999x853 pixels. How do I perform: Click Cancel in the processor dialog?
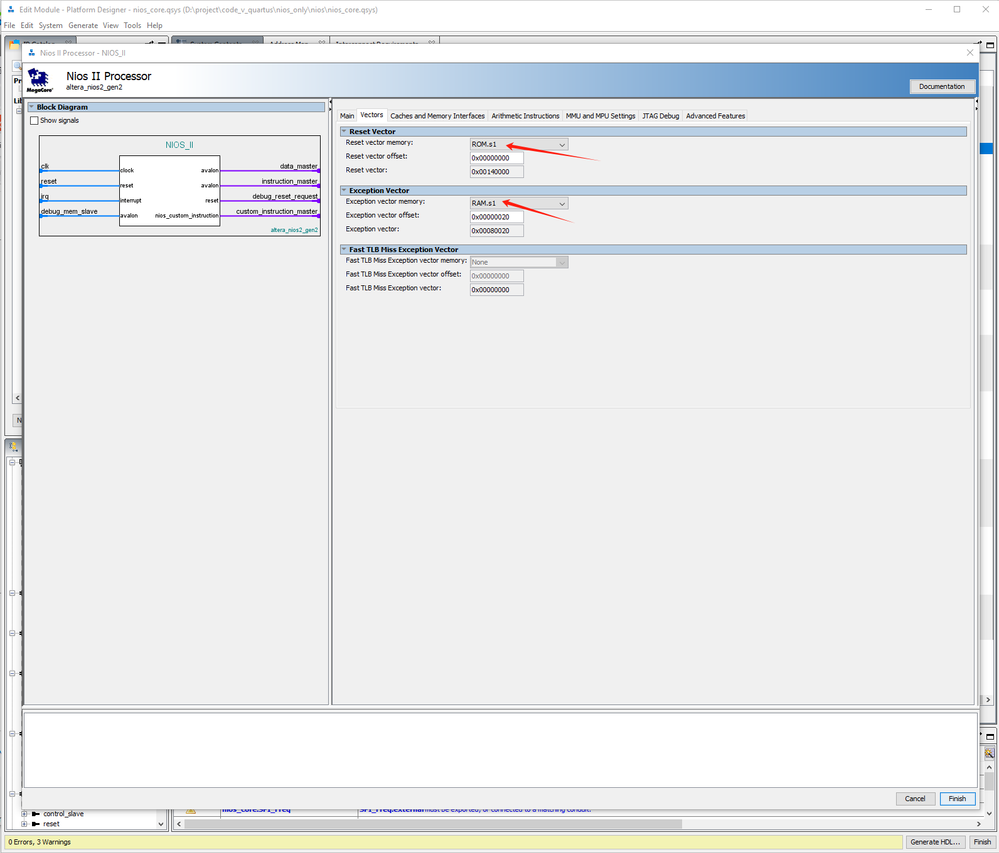point(915,799)
